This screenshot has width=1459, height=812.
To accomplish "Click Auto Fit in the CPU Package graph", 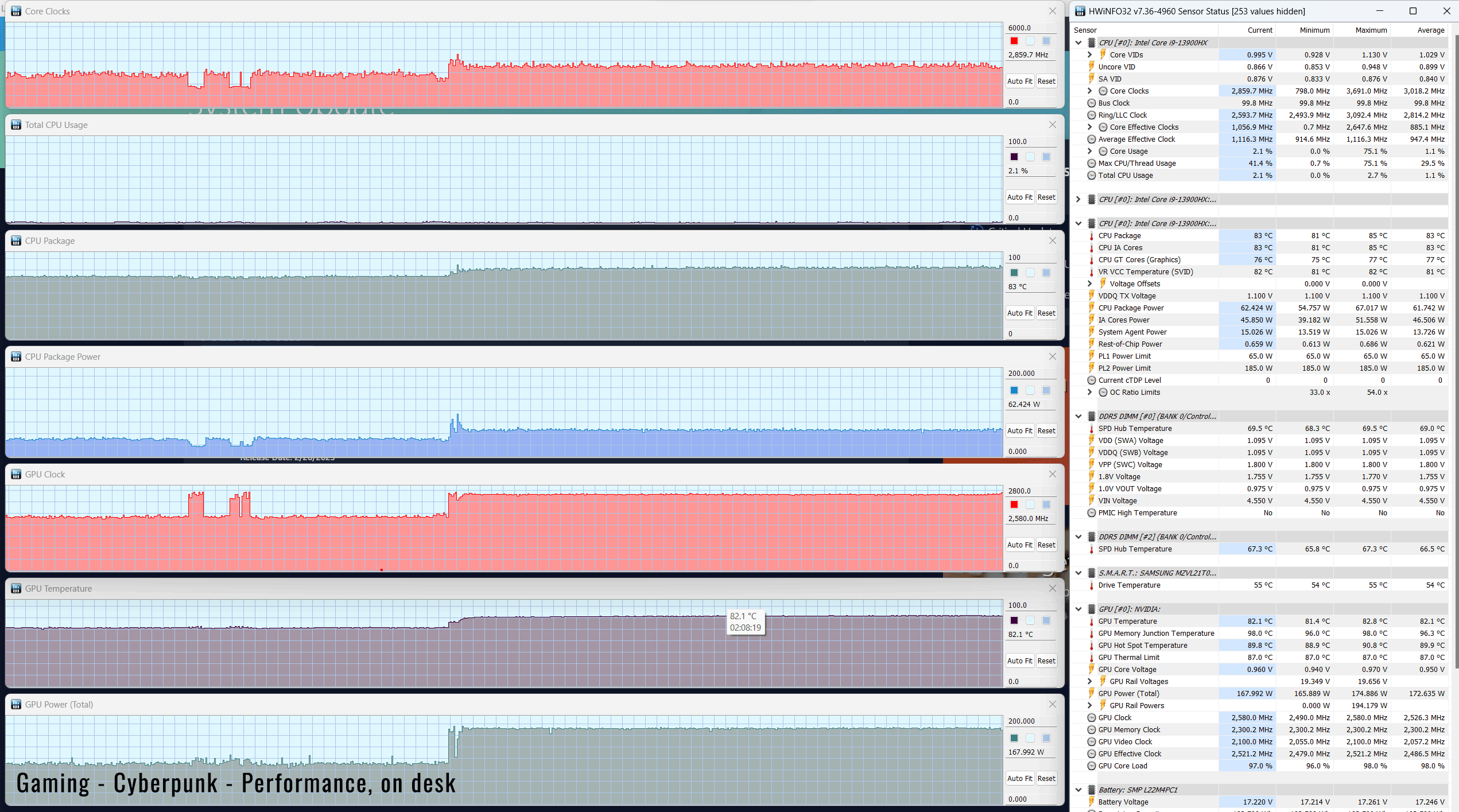I will coord(1019,313).
